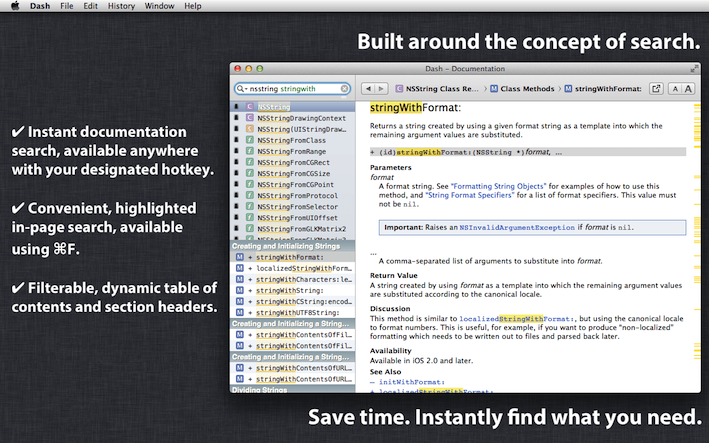Open the Edit menu
This screenshot has width=709, height=443.
[90, 6]
